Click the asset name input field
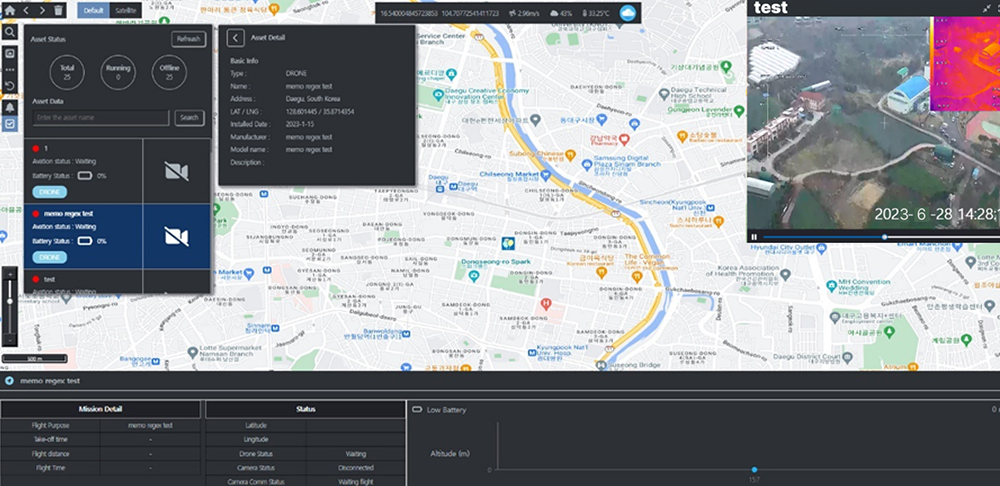1000x486 pixels. click(x=100, y=117)
